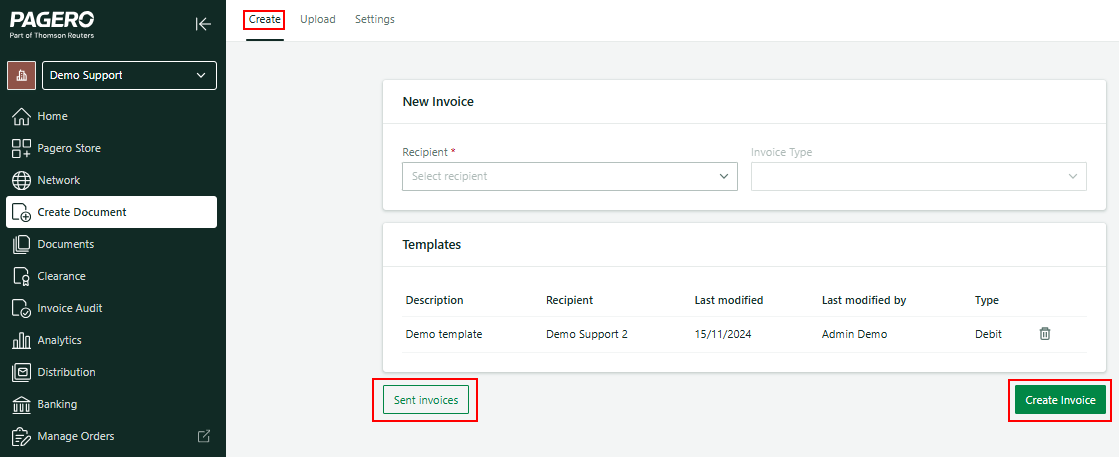Collapse the sidebar with the arrow icon
Screen dimensions: 1119x457
pos(203,24)
